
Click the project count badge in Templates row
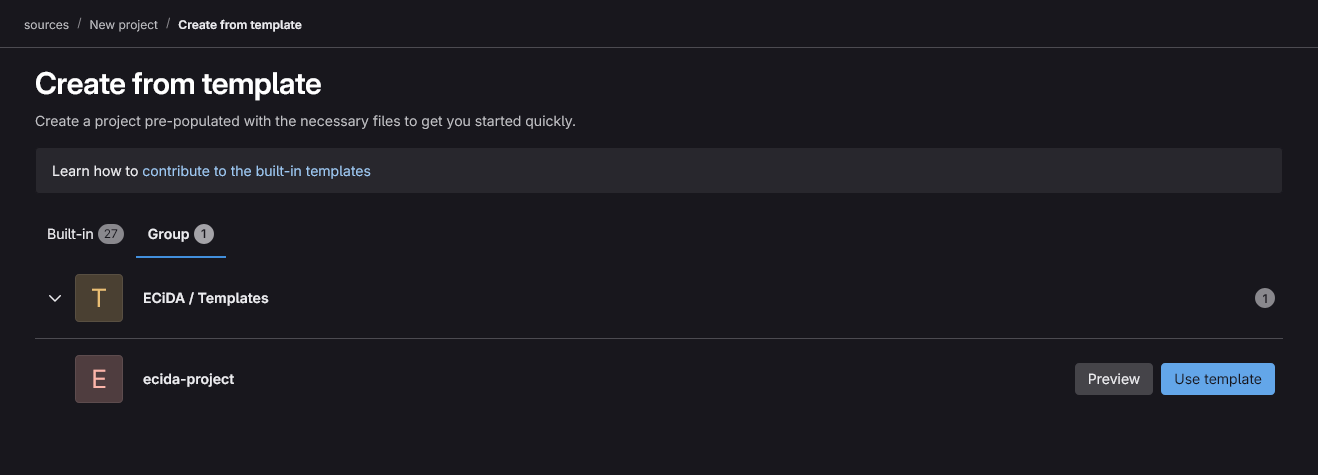1265,298
